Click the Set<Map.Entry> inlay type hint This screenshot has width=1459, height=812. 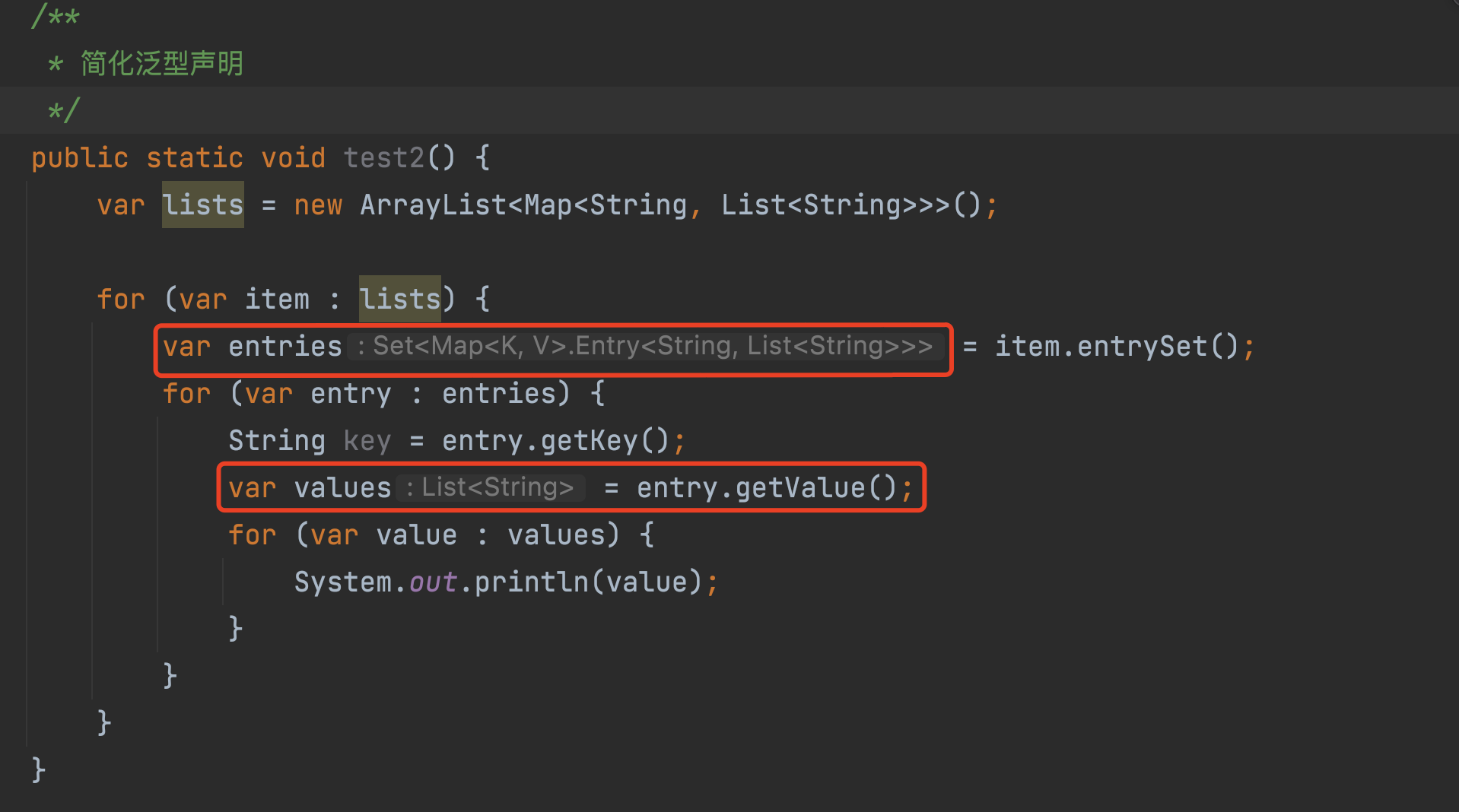click(x=646, y=347)
